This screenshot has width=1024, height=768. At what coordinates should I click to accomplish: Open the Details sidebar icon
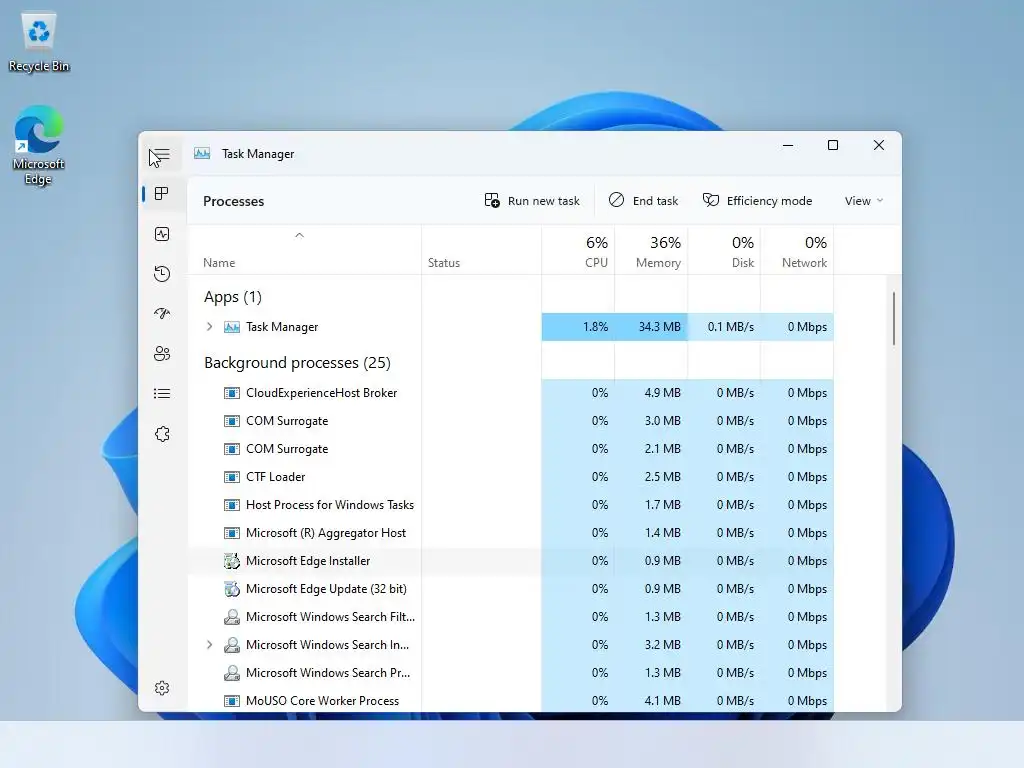point(162,393)
